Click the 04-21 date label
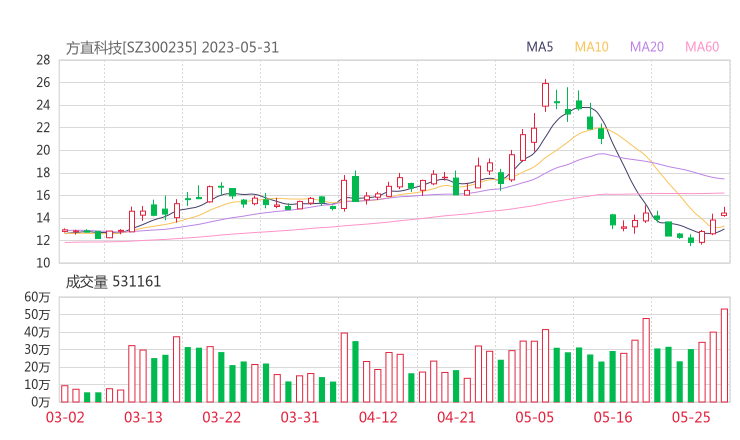 456,417
